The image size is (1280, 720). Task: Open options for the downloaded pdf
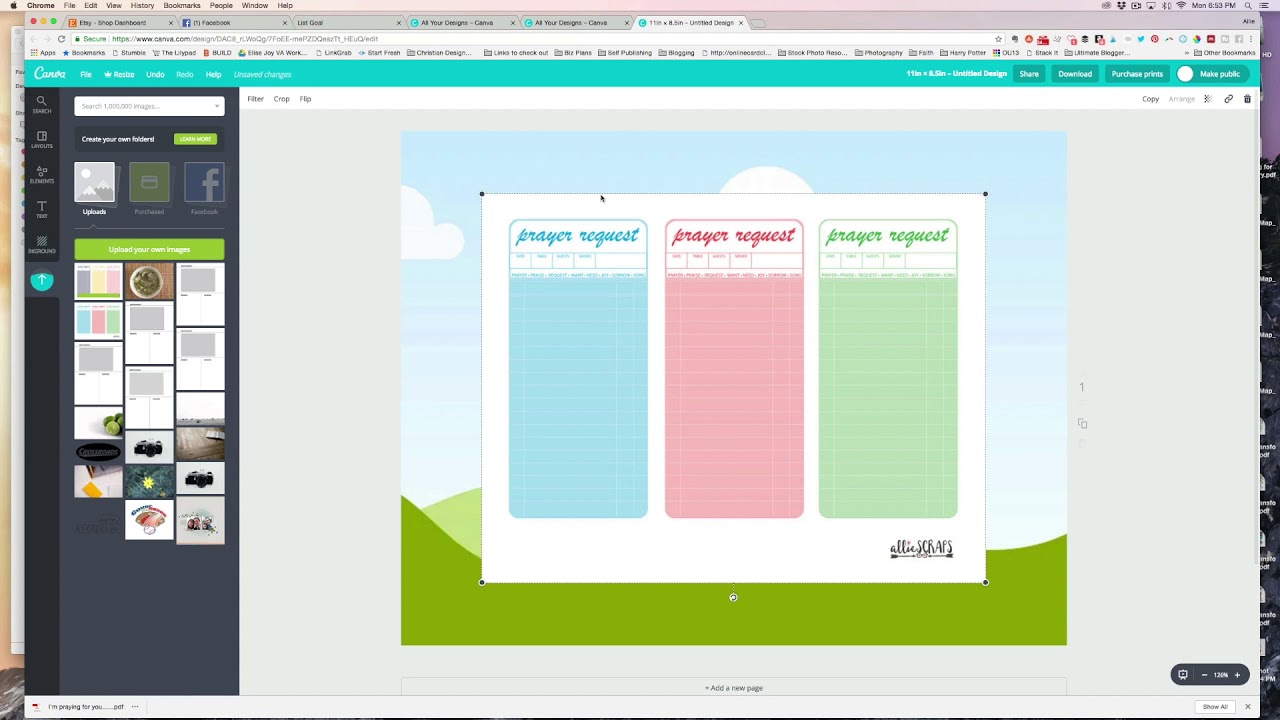coord(135,707)
